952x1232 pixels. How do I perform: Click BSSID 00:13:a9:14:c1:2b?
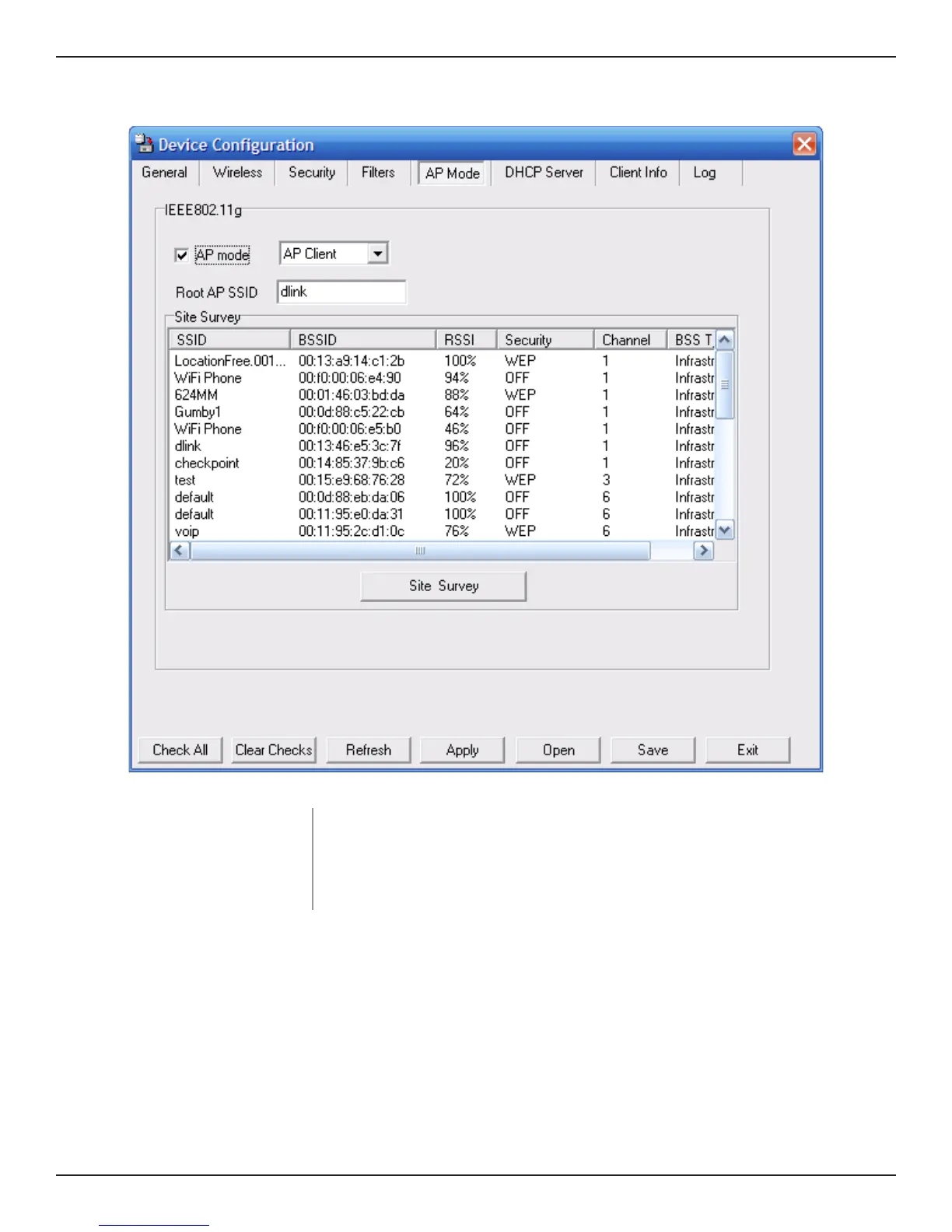pyautogui.click(x=352, y=361)
